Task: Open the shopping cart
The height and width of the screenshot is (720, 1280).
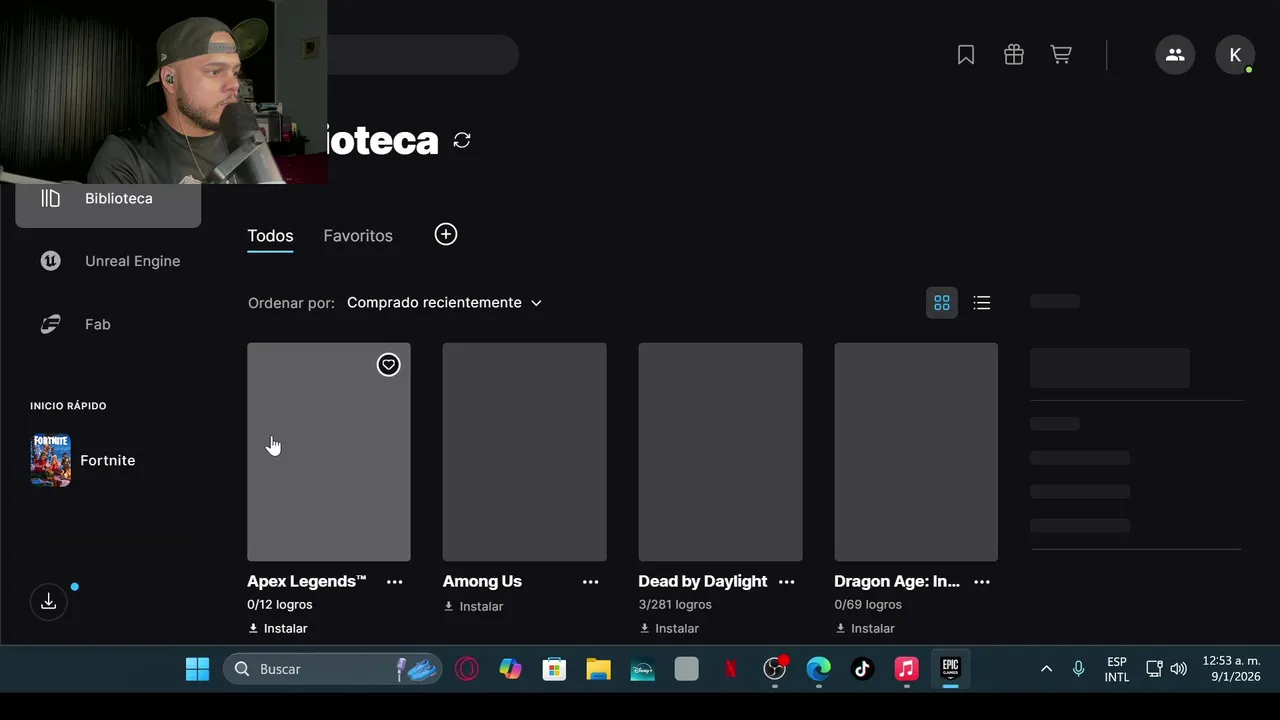Action: (x=1061, y=55)
